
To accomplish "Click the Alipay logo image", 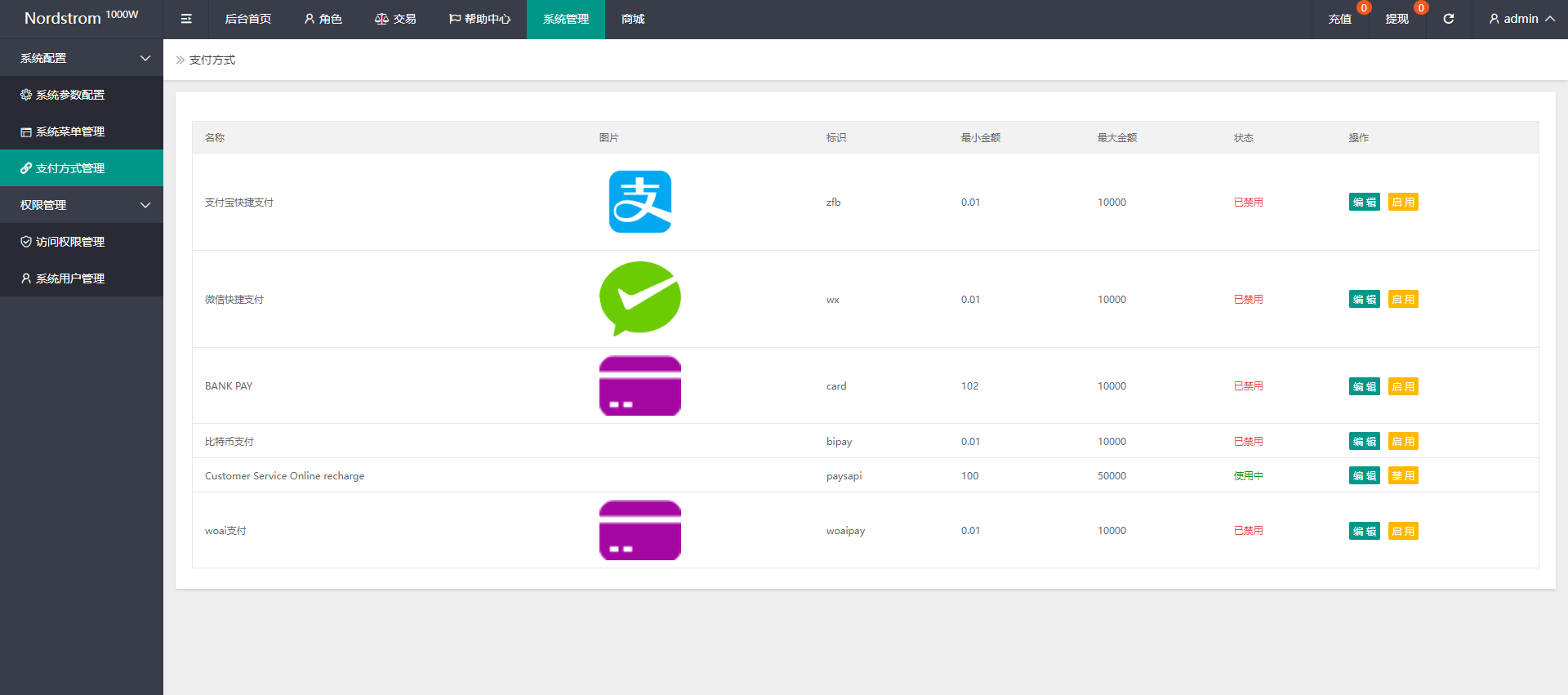I will click(x=639, y=202).
